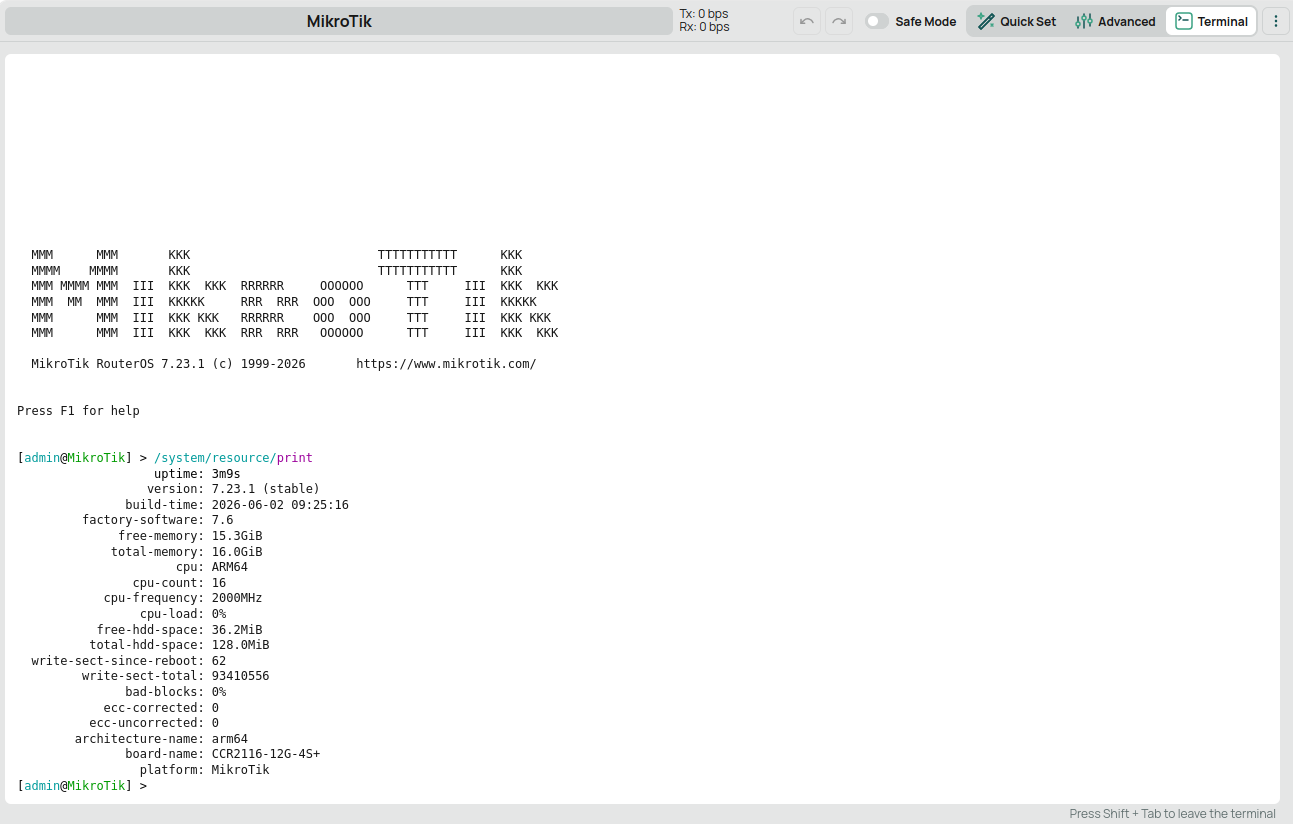Image resolution: width=1293 pixels, height=824 pixels.
Task: Toggle the Safe Mode switch
Action: click(877, 21)
